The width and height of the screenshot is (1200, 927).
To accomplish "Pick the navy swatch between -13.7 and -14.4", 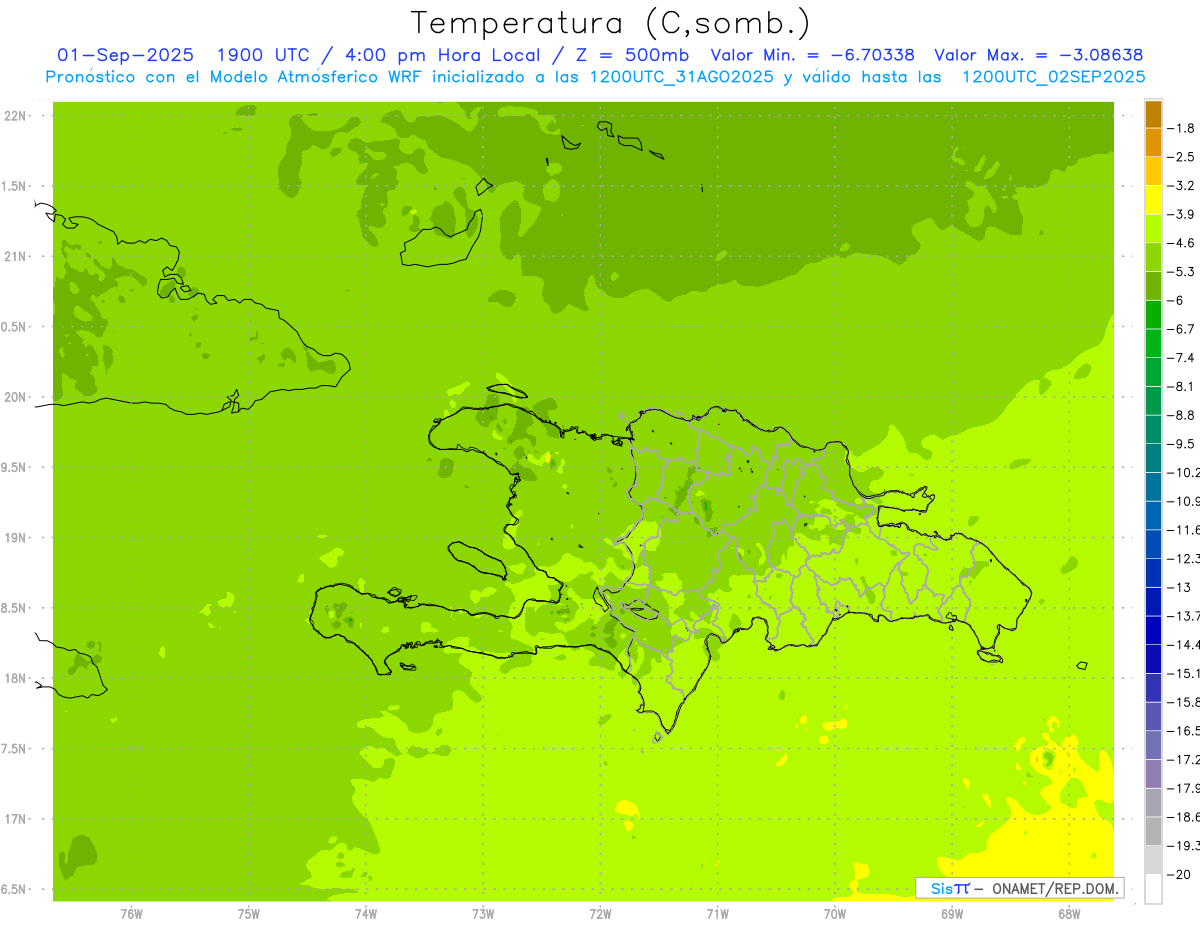I will pyautogui.click(x=1153, y=630).
